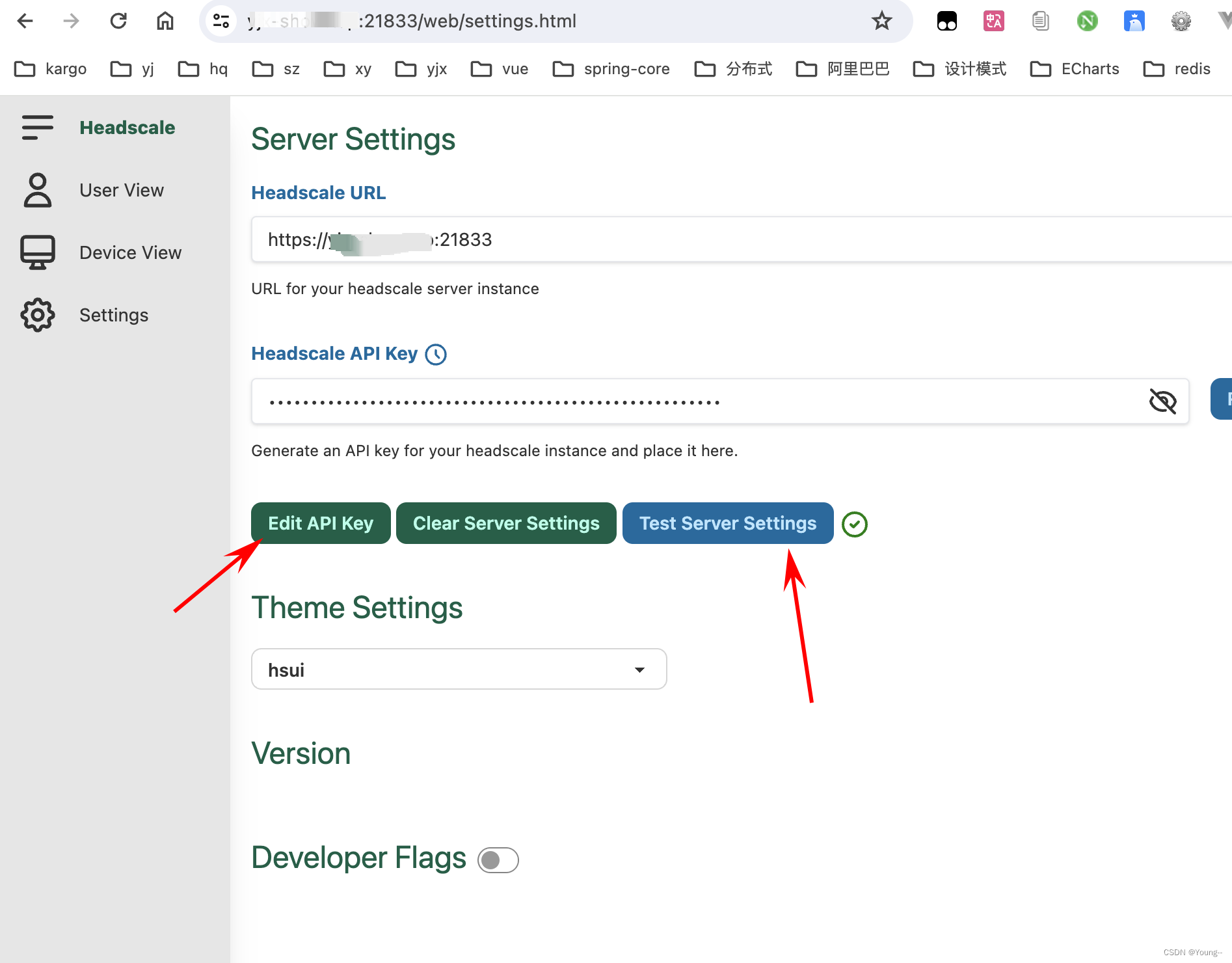The height and width of the screenshot is (963, 1232).
Task: Open the browser home page
Action: (165, 21)
